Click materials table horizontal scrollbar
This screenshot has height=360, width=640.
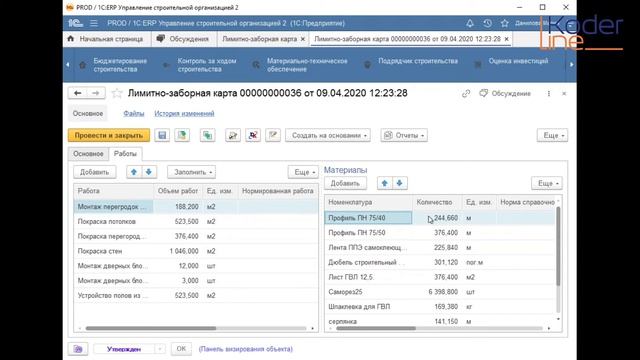376,328
